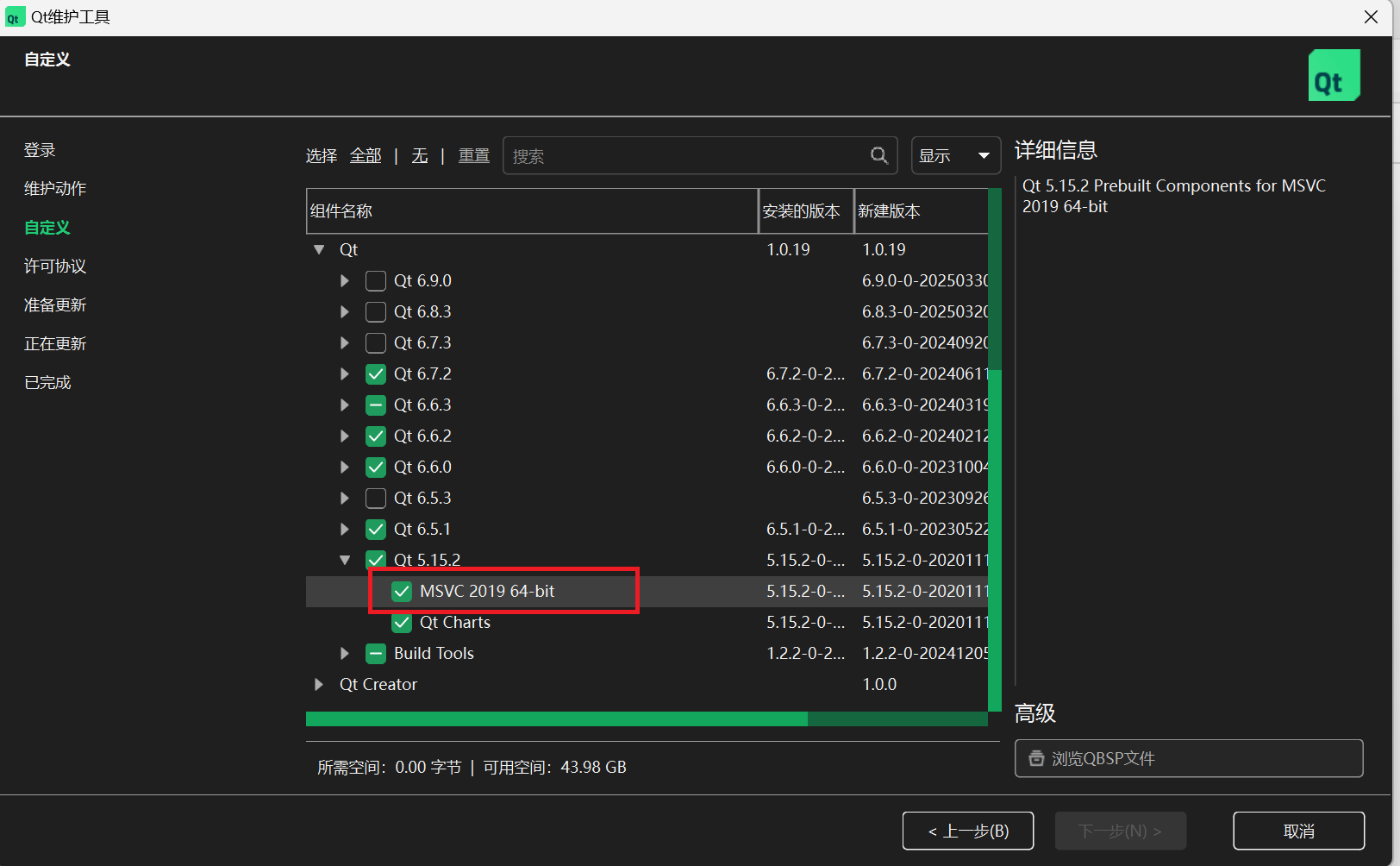The width and height of the screenshot is (1400, 866).
Task: Click version 1.2.2-0-20241205 of Build Tools
Action: (925, 654)
